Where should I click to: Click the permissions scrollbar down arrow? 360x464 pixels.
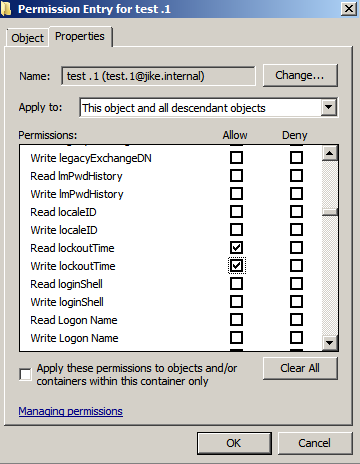pyautogui.click(x=330, y=343)
